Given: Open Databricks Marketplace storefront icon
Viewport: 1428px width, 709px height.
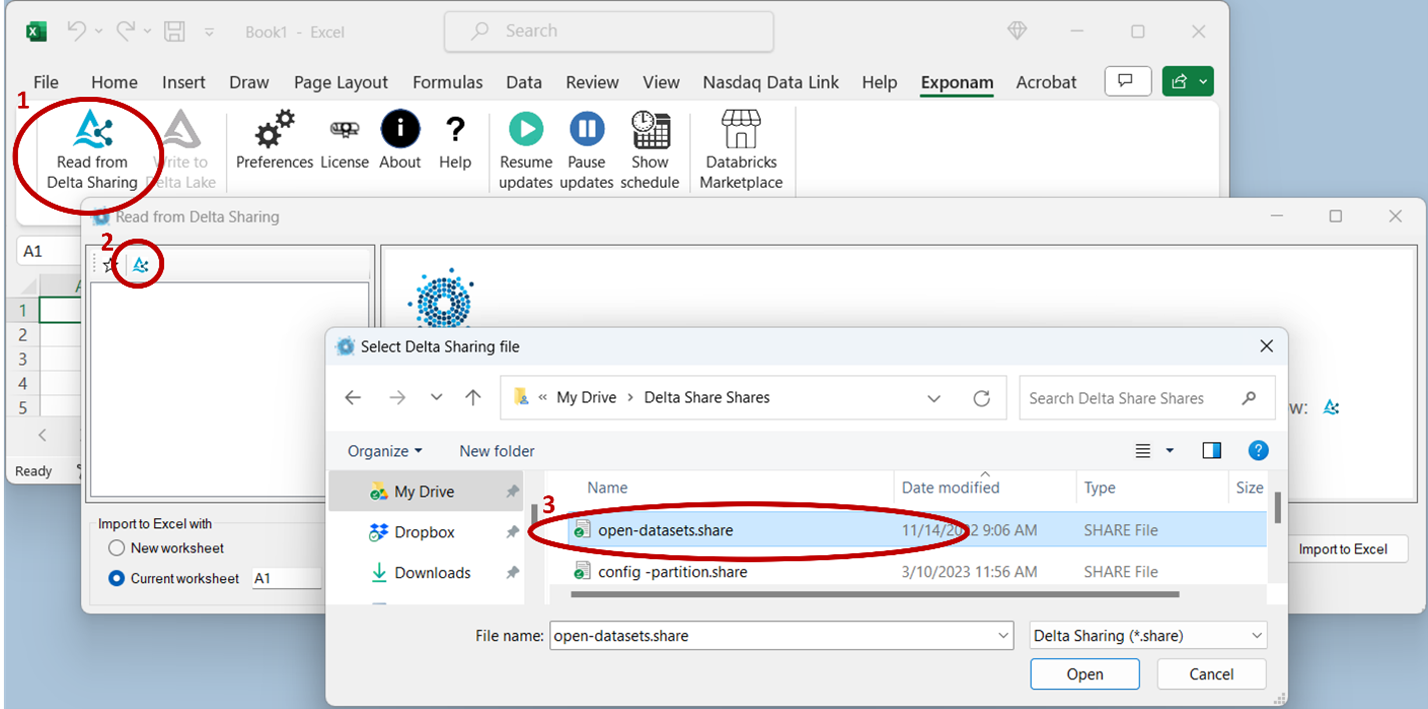Looking at the screenshot, I should [741, 130].
